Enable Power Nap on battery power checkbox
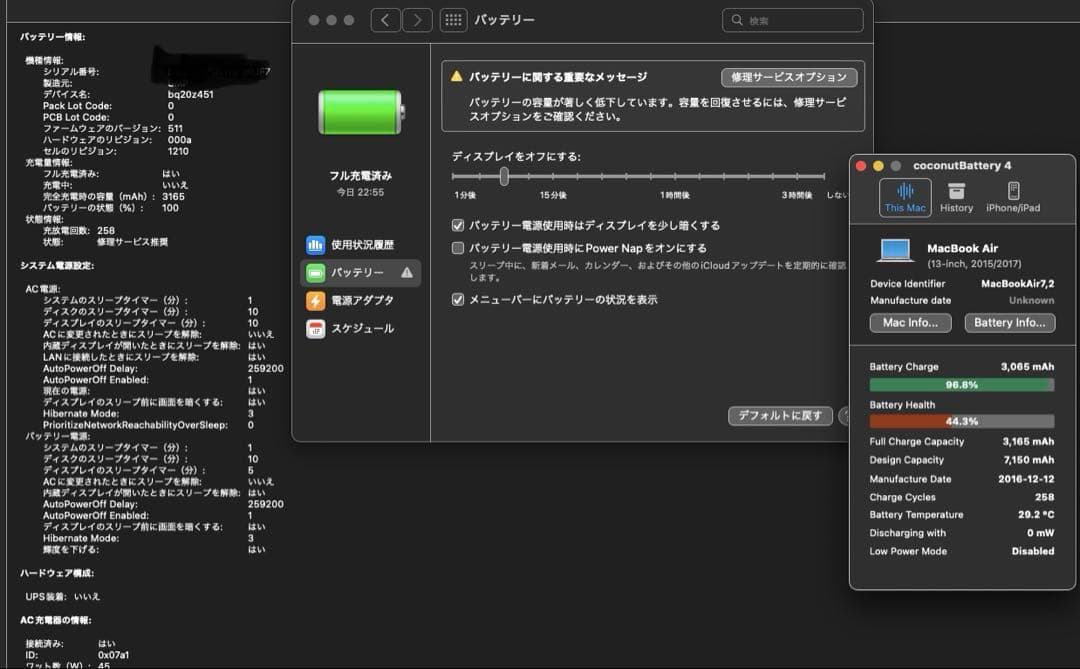The height and width of the screenshot is (669, 1080). 457,248
